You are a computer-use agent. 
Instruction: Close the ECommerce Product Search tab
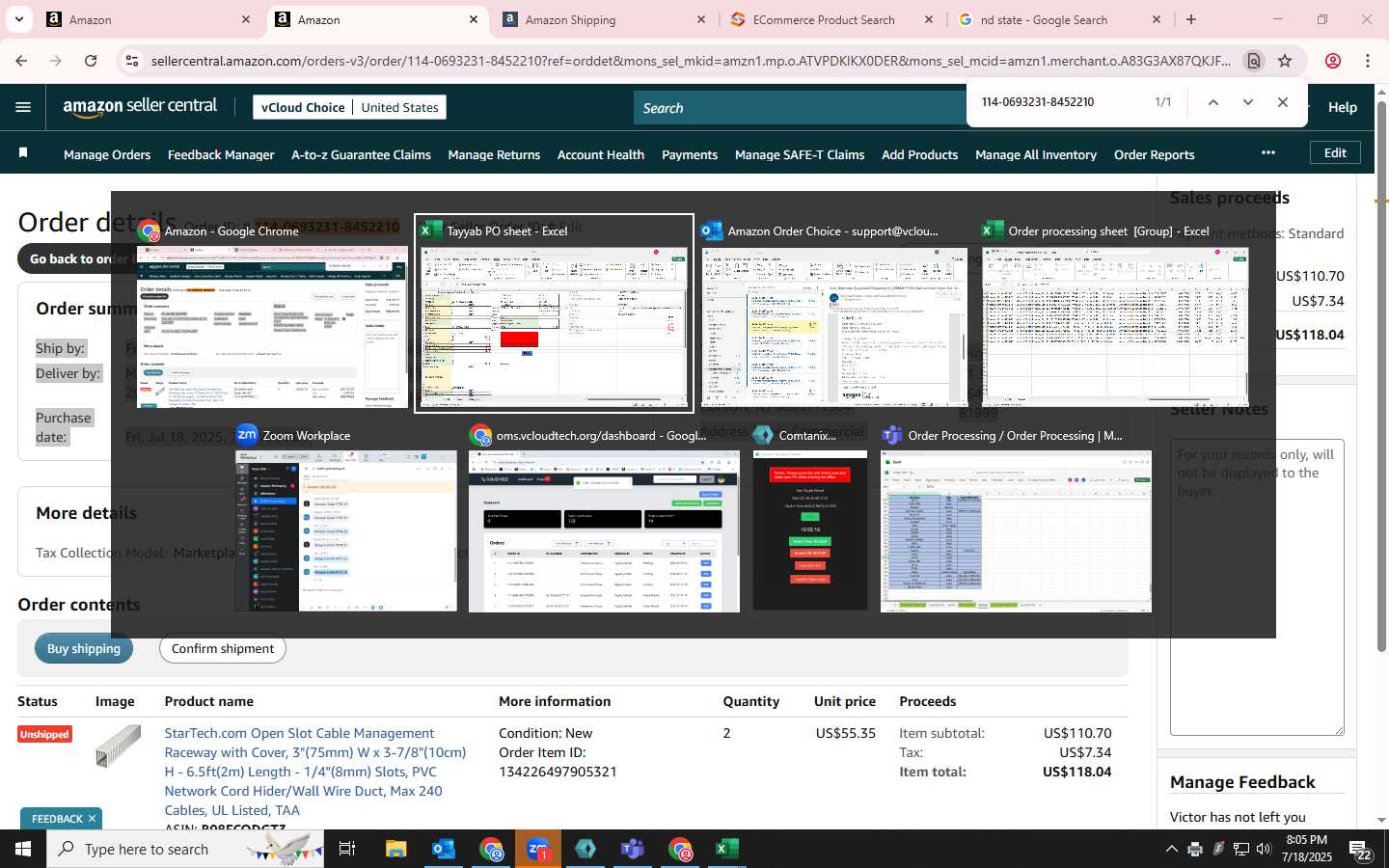(x=929, y=19)
